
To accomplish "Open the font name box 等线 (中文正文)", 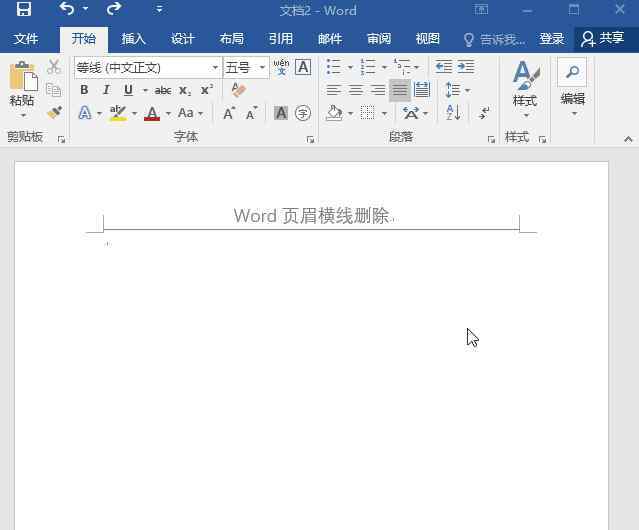I will pyautogui.click(x=148, y=67).
